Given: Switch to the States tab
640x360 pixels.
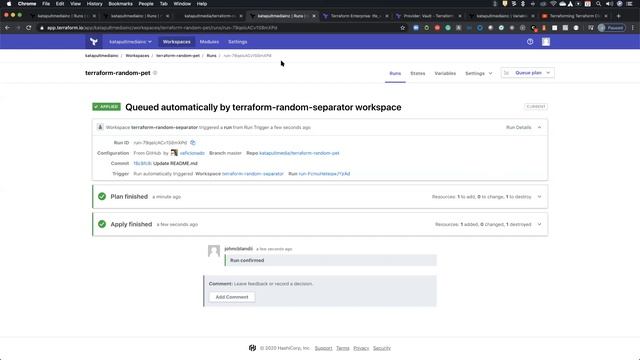Looking at the screenshot, I should (x=418, y=73).
